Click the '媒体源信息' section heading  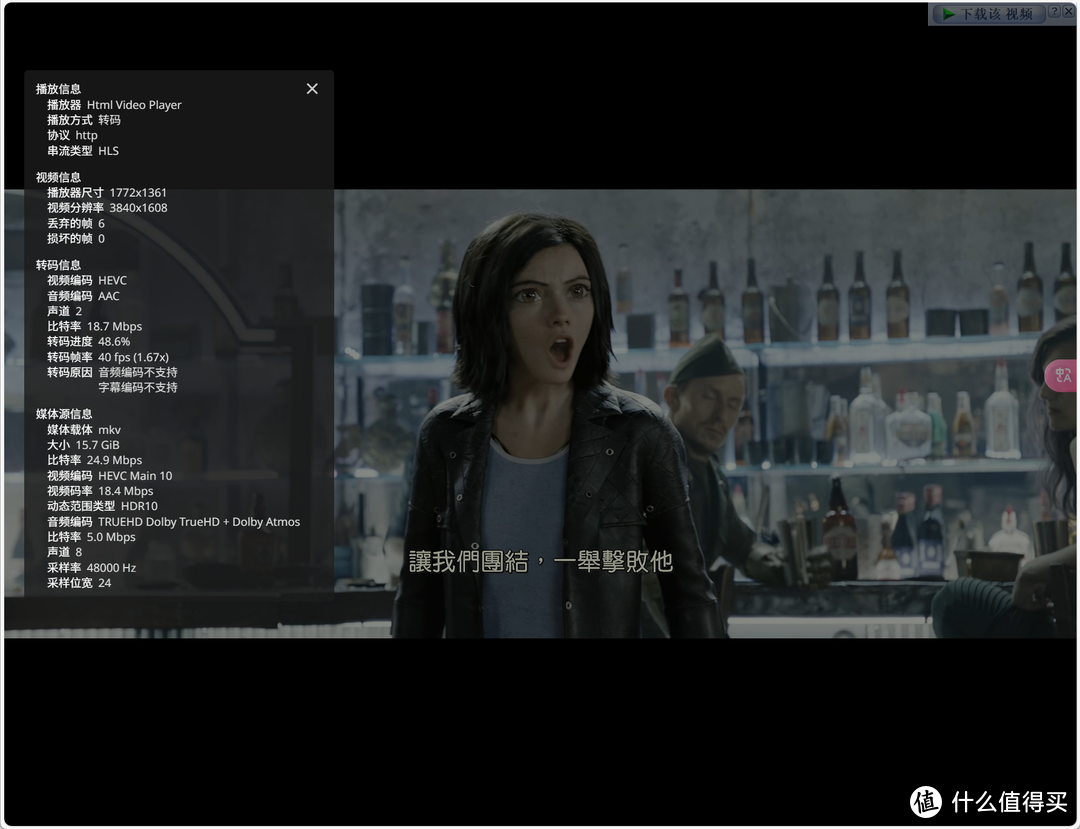coord(64,414)
